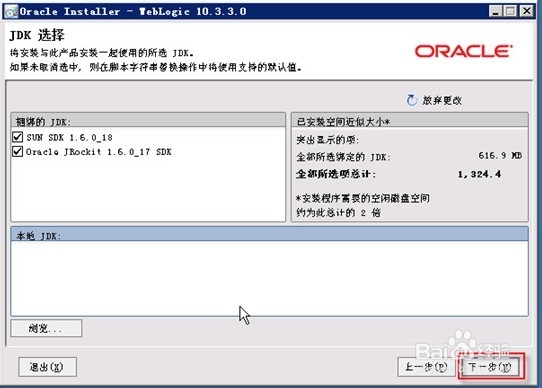Minimize the Oracle Installer window
This screenshot has height=388, width=542.
(x=495, y=11)
